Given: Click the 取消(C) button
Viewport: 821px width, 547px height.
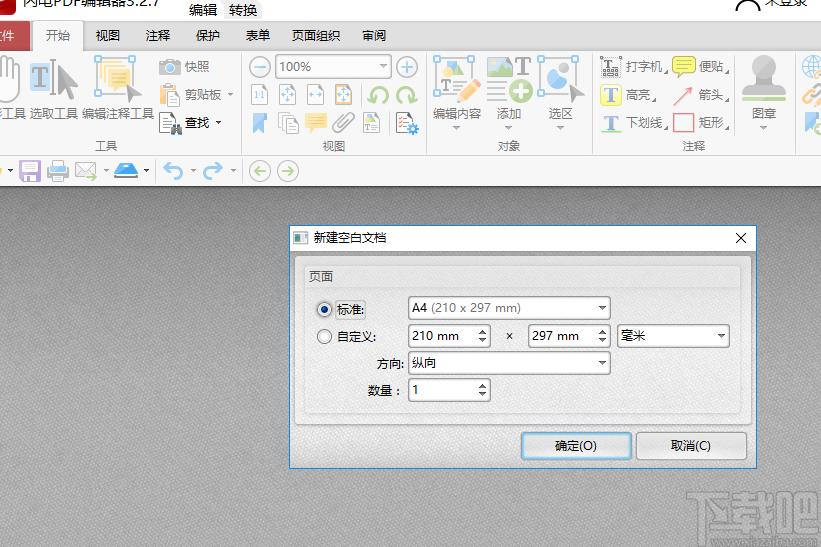Looking at the screenshot, I should click(691, 445).
